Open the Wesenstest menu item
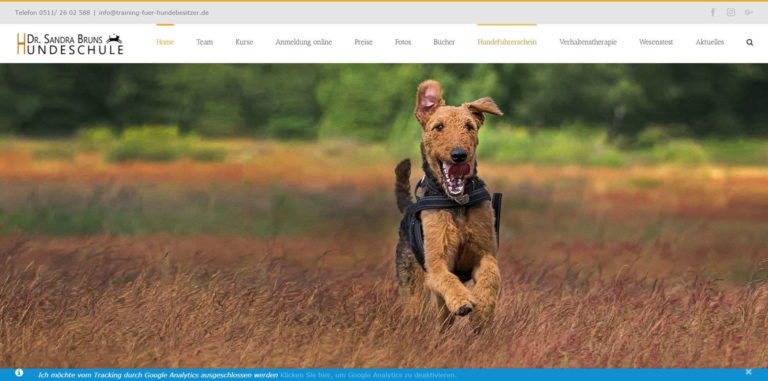The width and height of the screenshot is (768, 381). tap(656, 42)
